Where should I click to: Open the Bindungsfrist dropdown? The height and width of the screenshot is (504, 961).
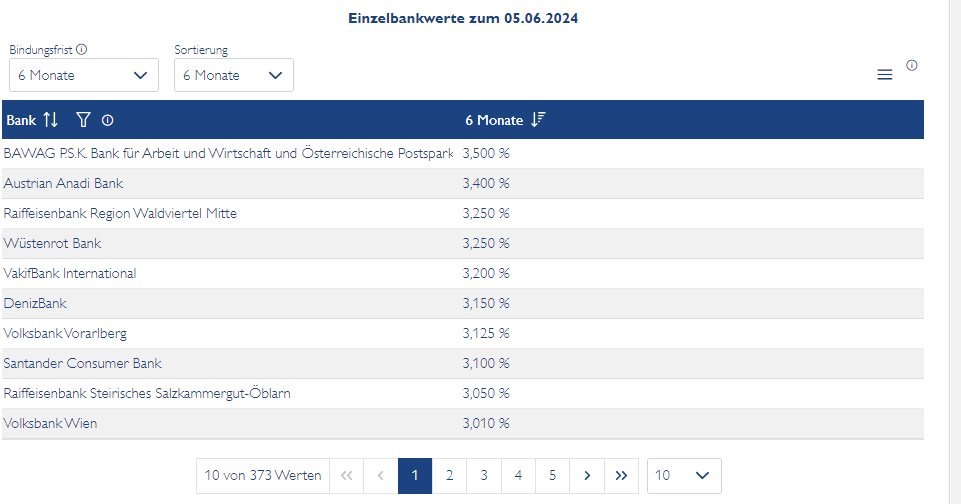point(84,75)
